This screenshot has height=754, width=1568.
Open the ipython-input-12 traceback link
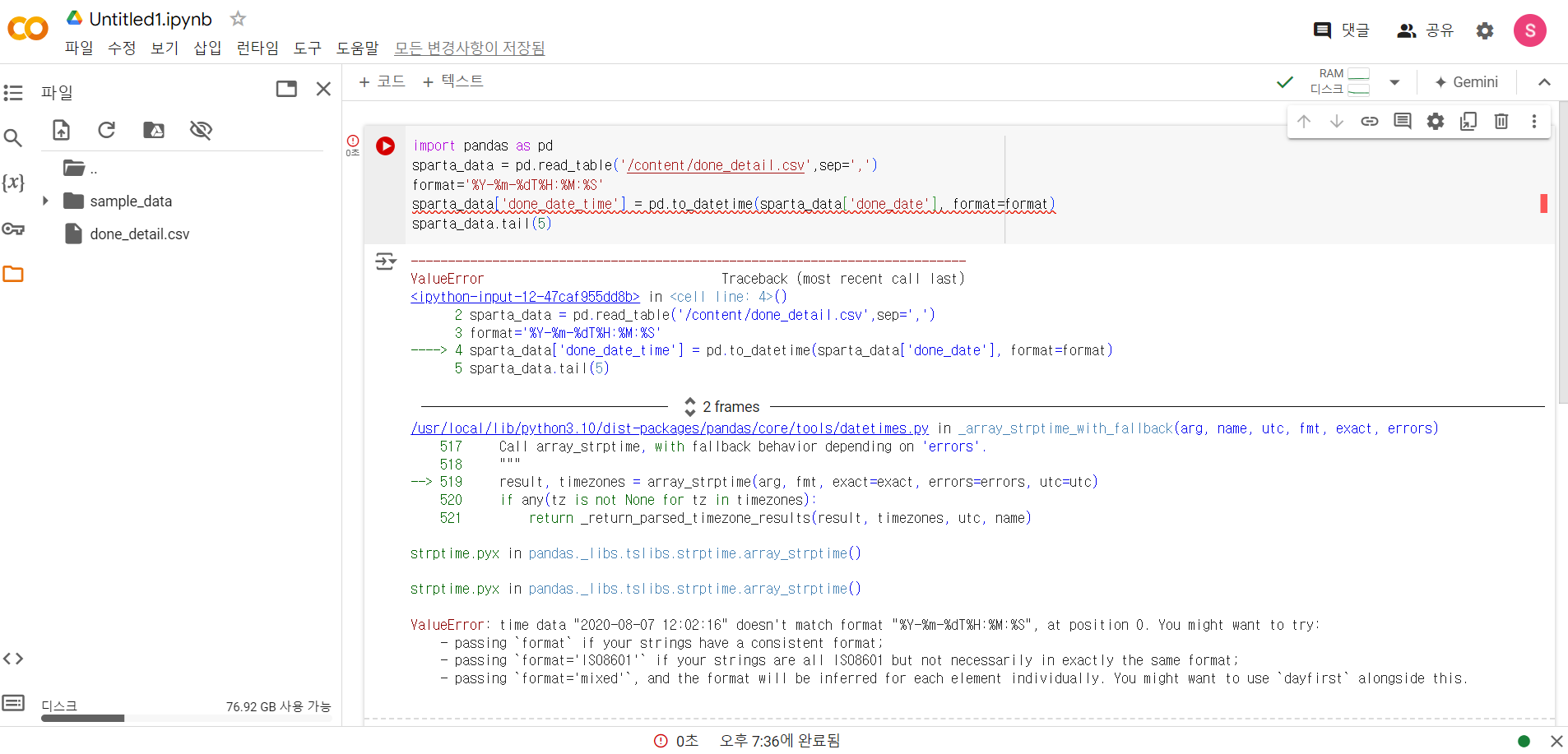(x=525, y=297)
